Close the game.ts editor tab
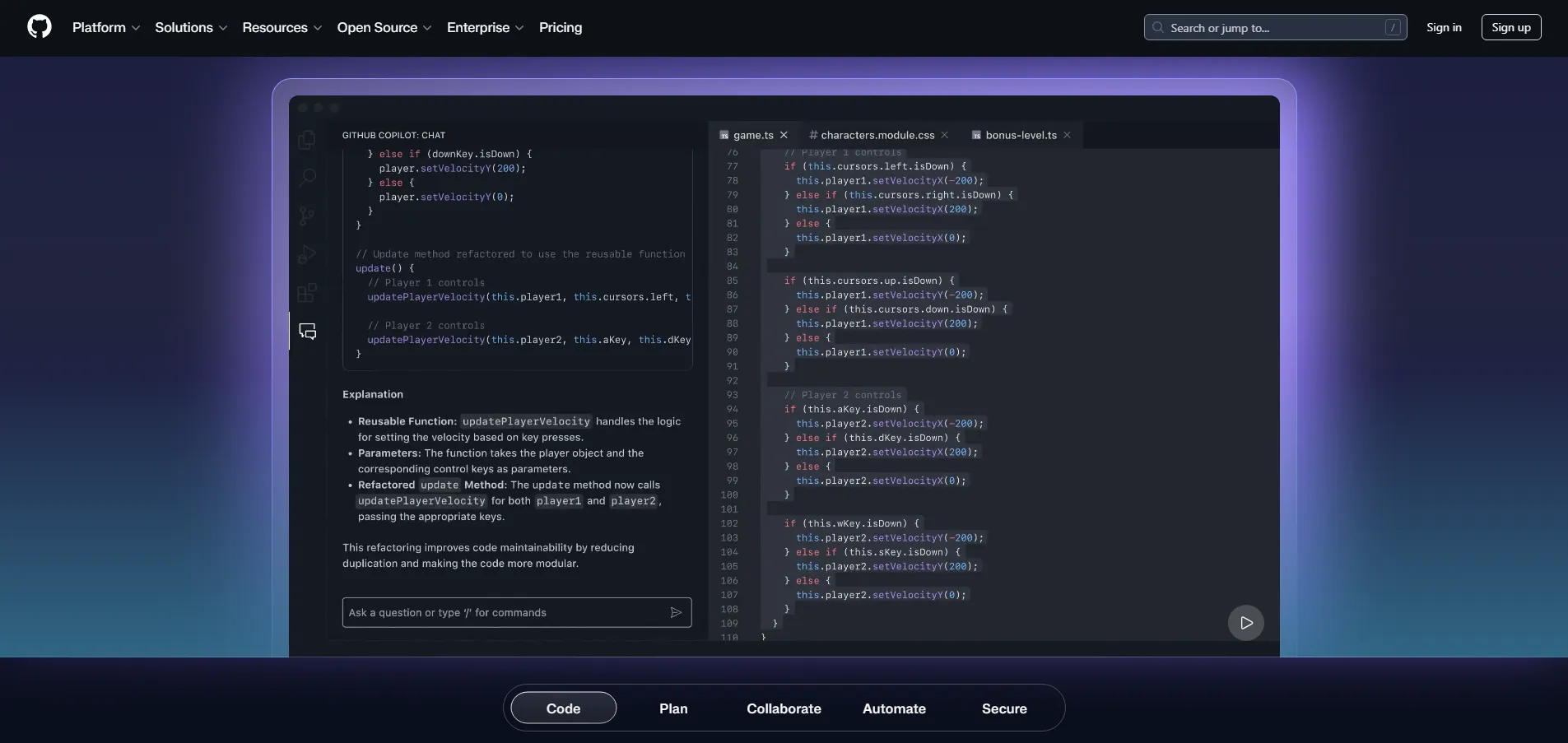The image size is (1568, 743). click(x=784, y=135)
